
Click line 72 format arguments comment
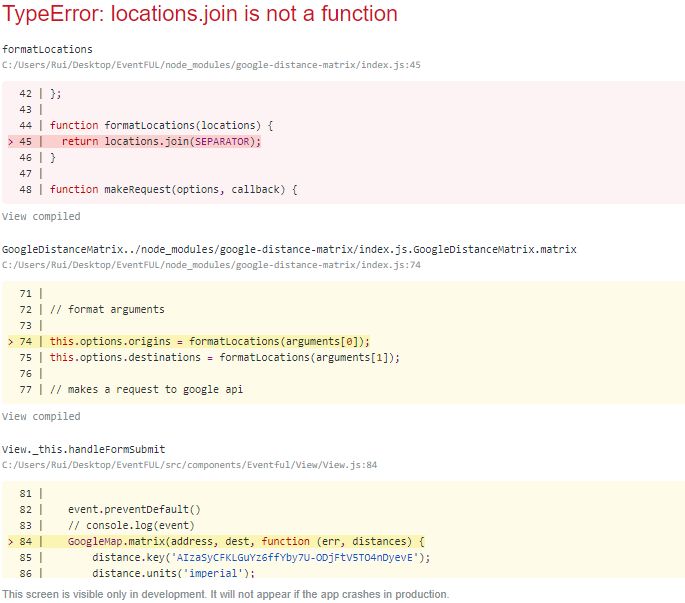[x=107, y=309]
